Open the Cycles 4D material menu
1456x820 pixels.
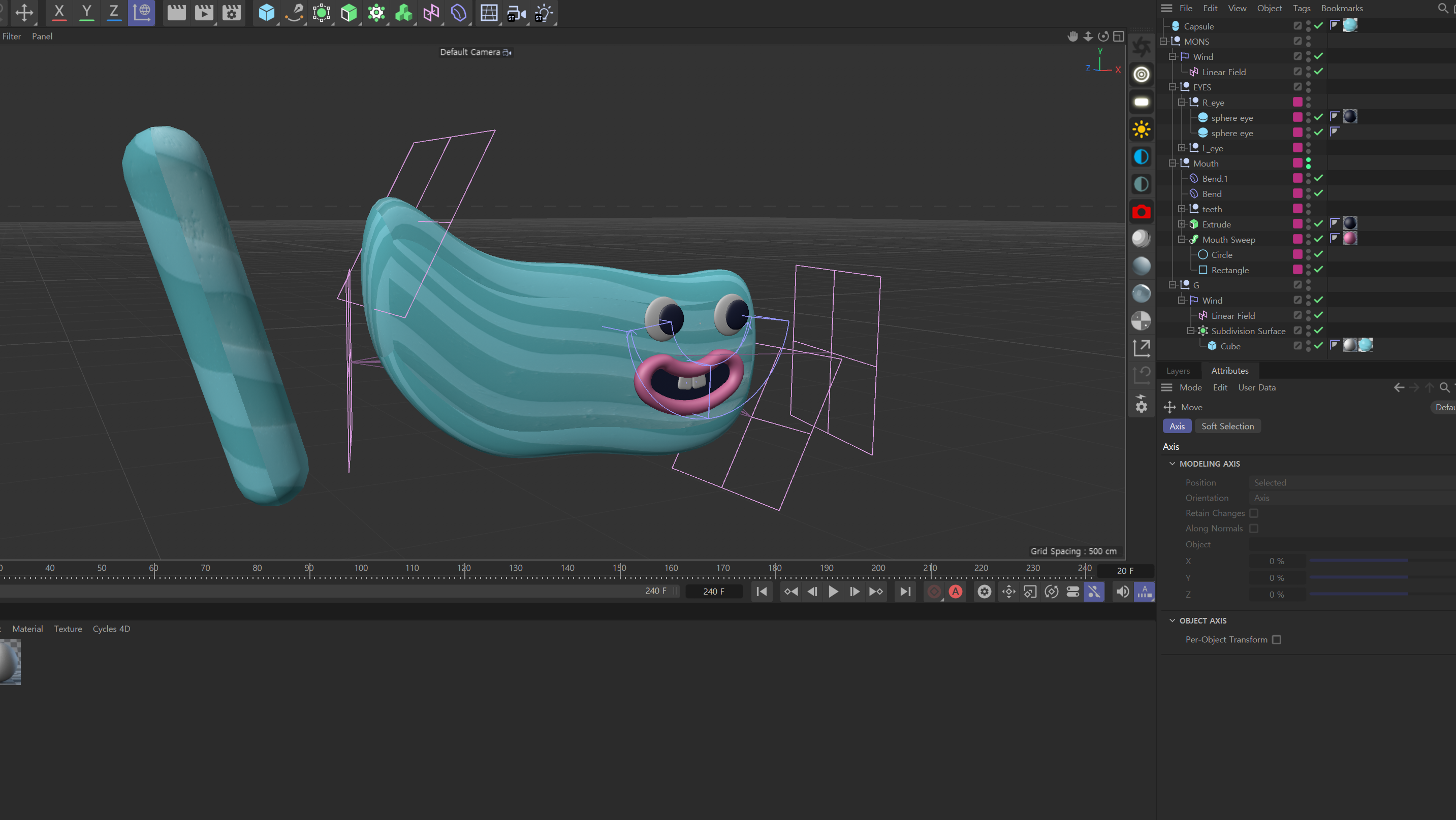[111, 629]
